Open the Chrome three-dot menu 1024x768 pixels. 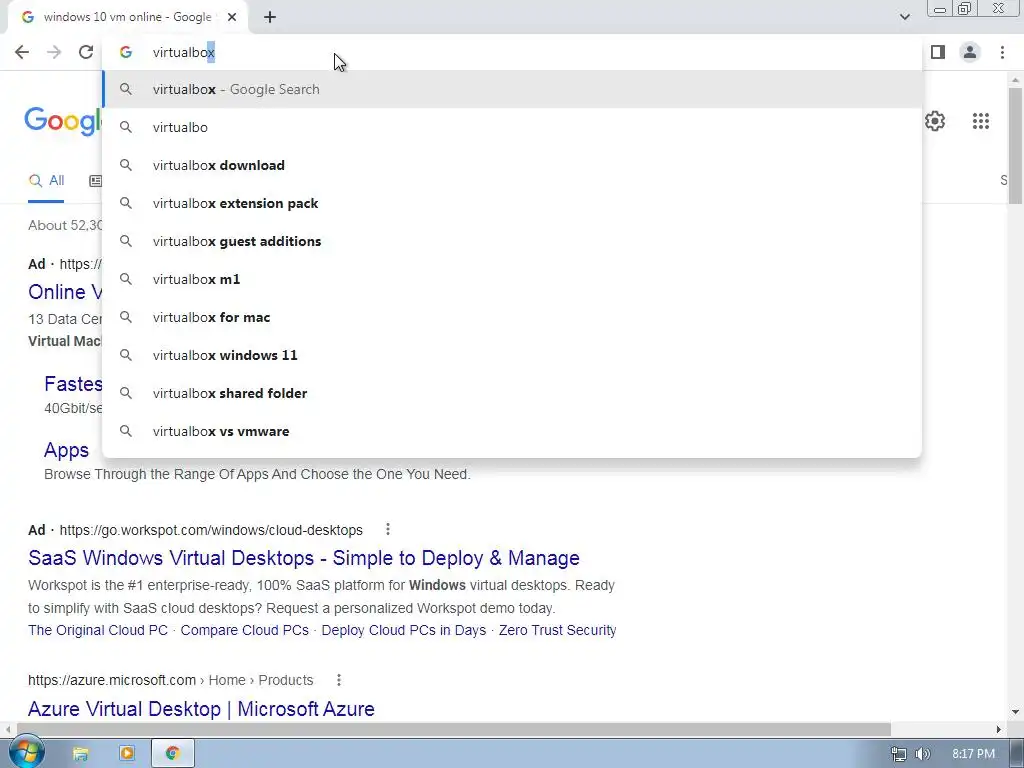point(1002,52)
